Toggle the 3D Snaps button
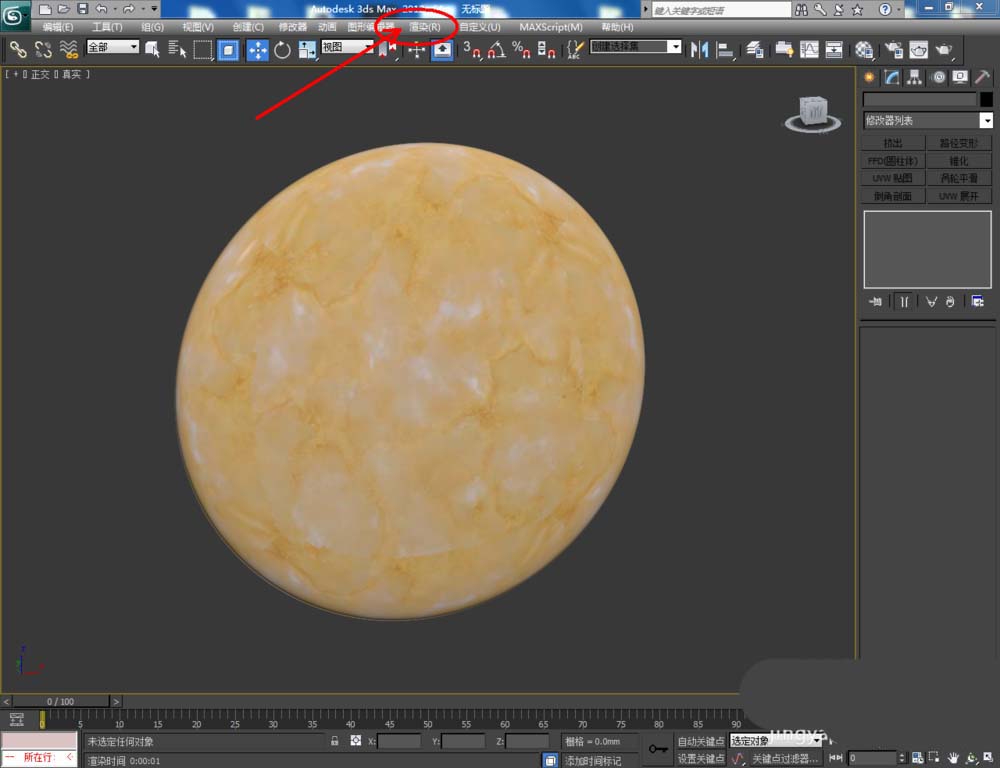This screenshot has height=768, width=1000. [x=472, y=50]
